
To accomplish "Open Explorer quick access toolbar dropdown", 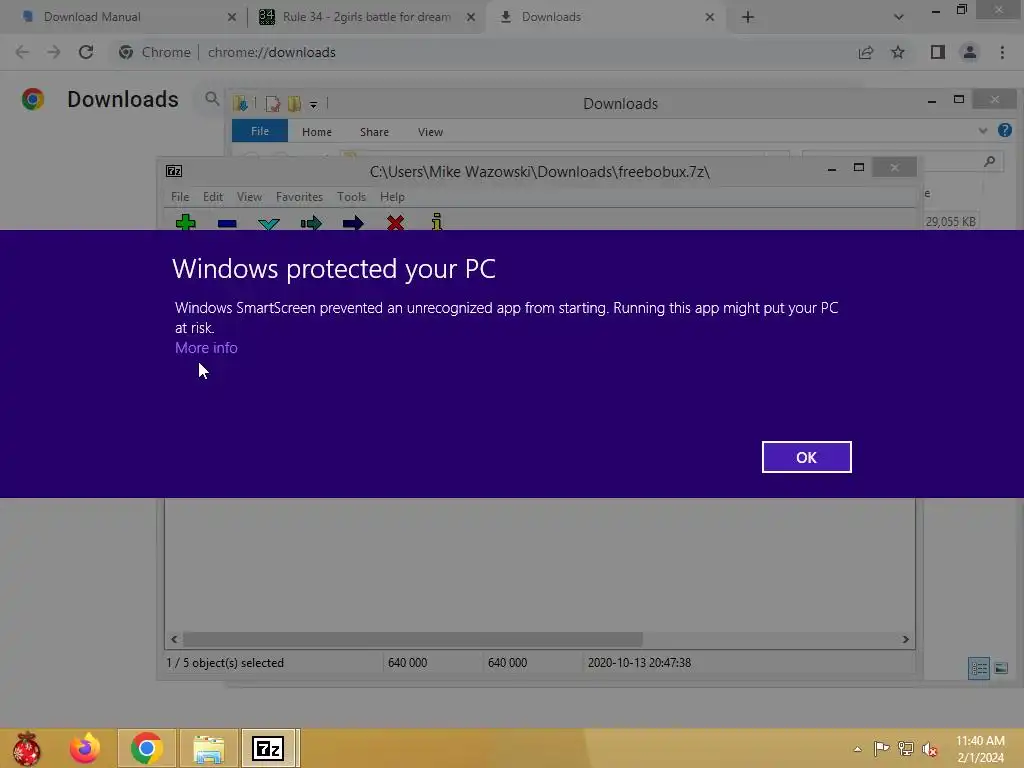I will 313,104.
